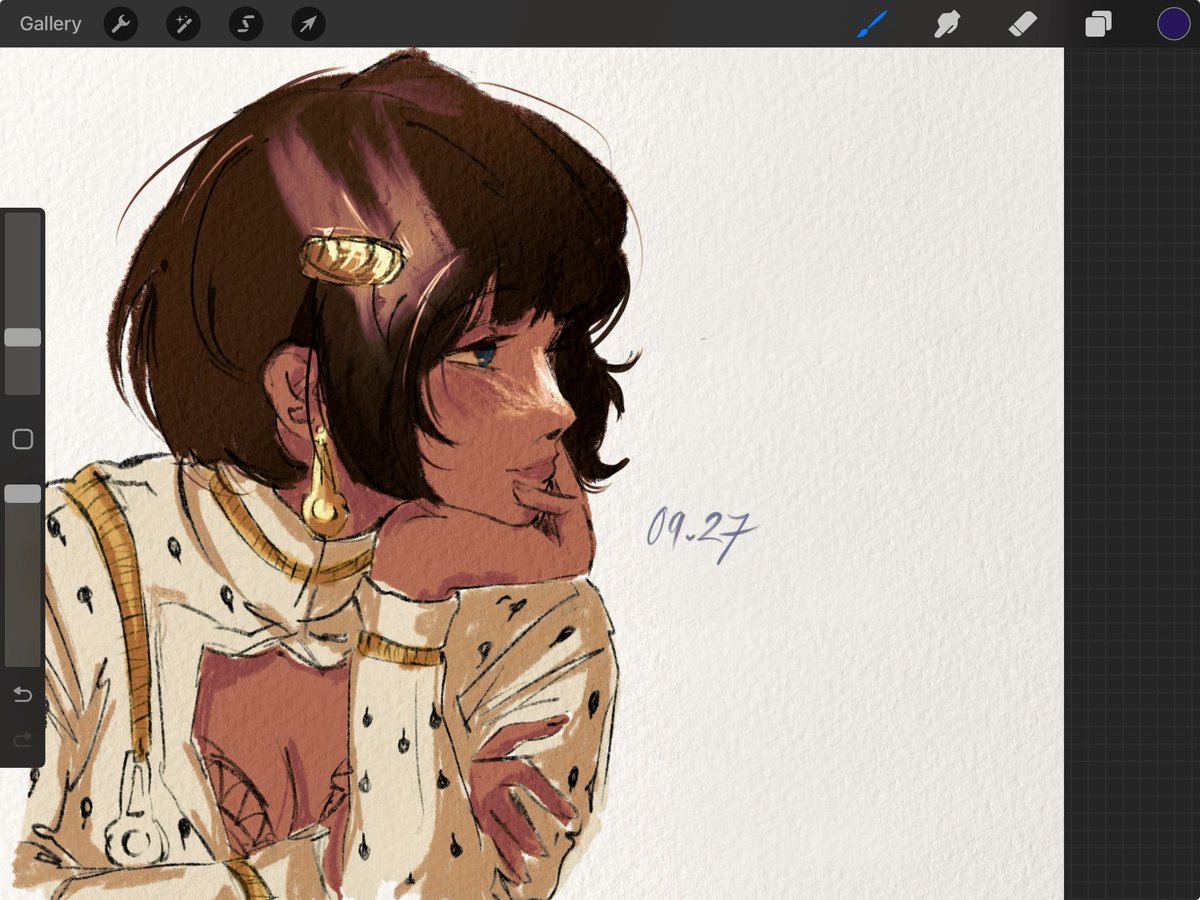Open the Adjustments magic wand menu
Image resolution: width=1200 pixels, height=900 pixels.
(183, 24)
